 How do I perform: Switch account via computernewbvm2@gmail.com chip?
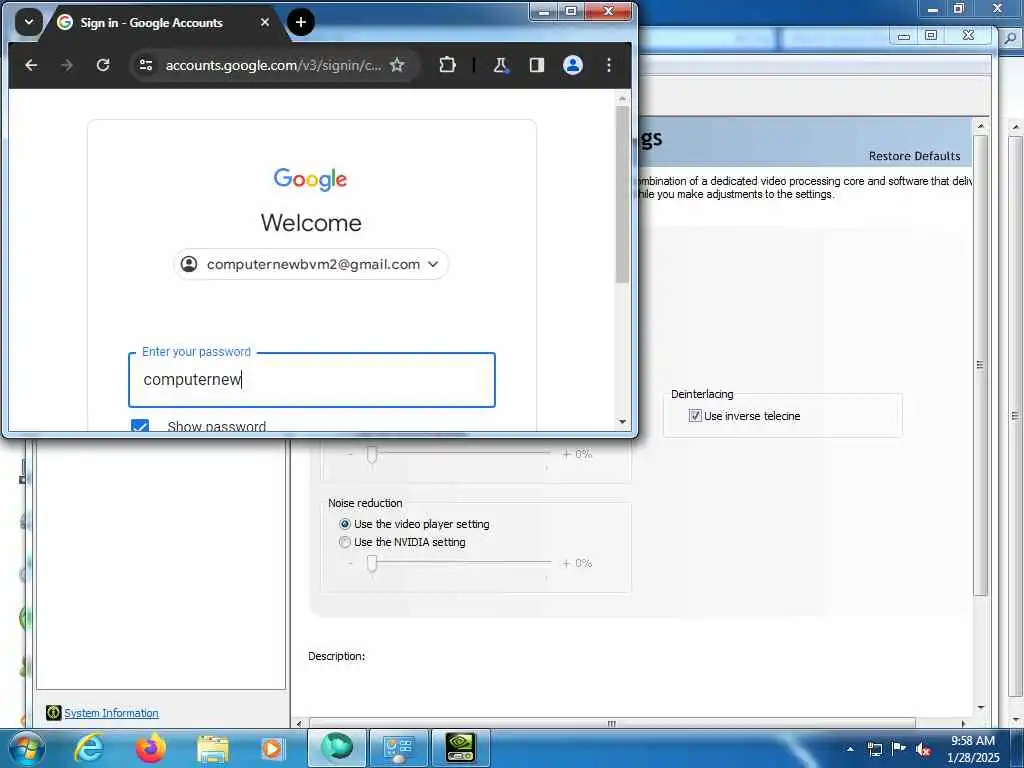tap(312, 264)
